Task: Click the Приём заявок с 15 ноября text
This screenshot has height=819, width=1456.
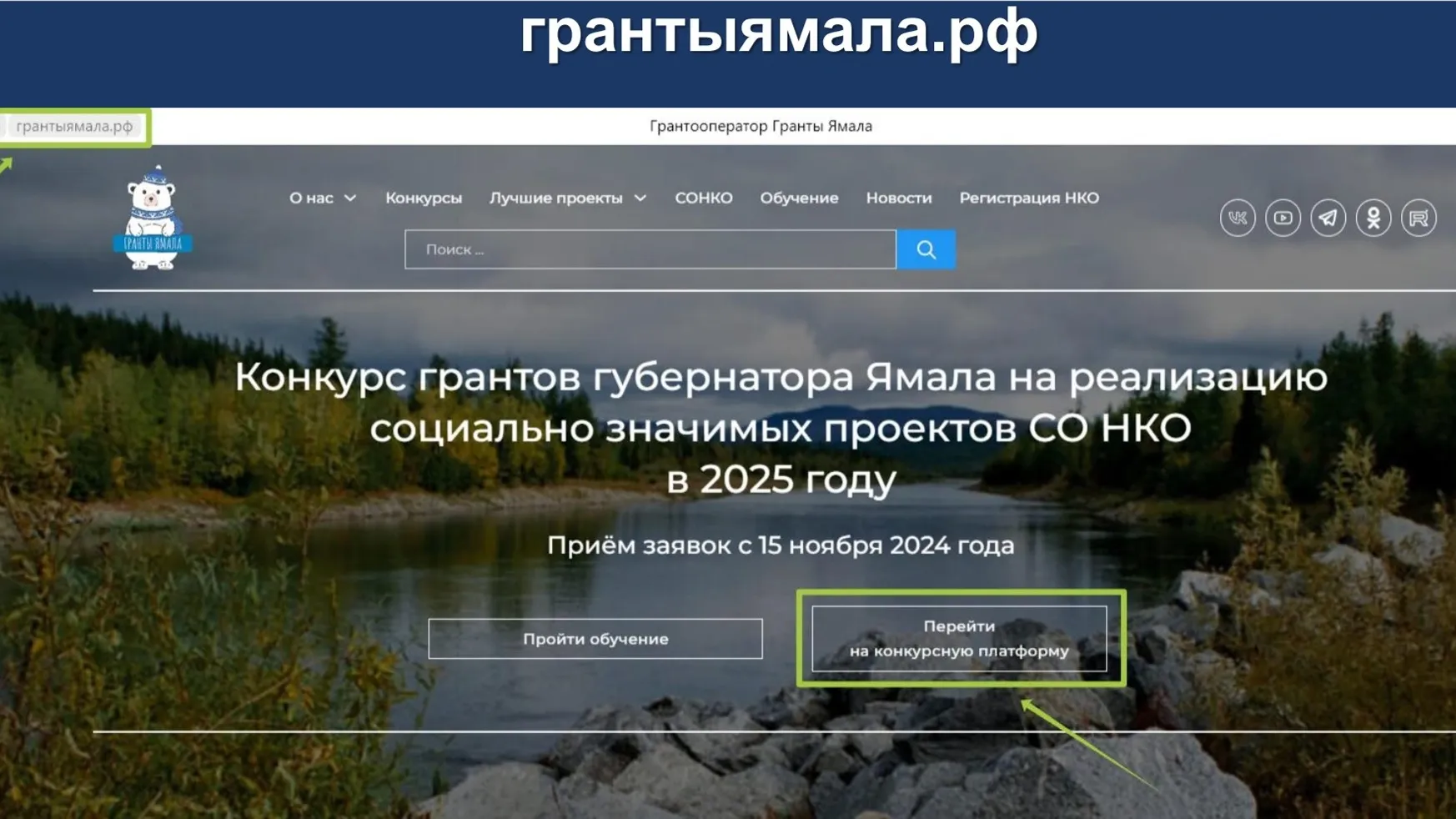Action: [x=781, y=545]
